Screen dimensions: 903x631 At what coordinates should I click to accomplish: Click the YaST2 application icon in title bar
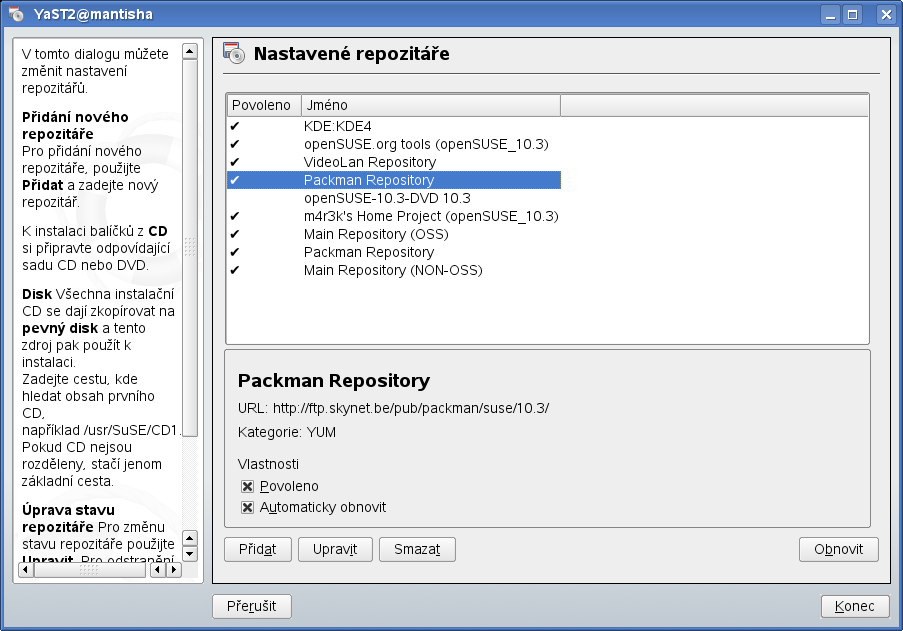pos(16,14)
